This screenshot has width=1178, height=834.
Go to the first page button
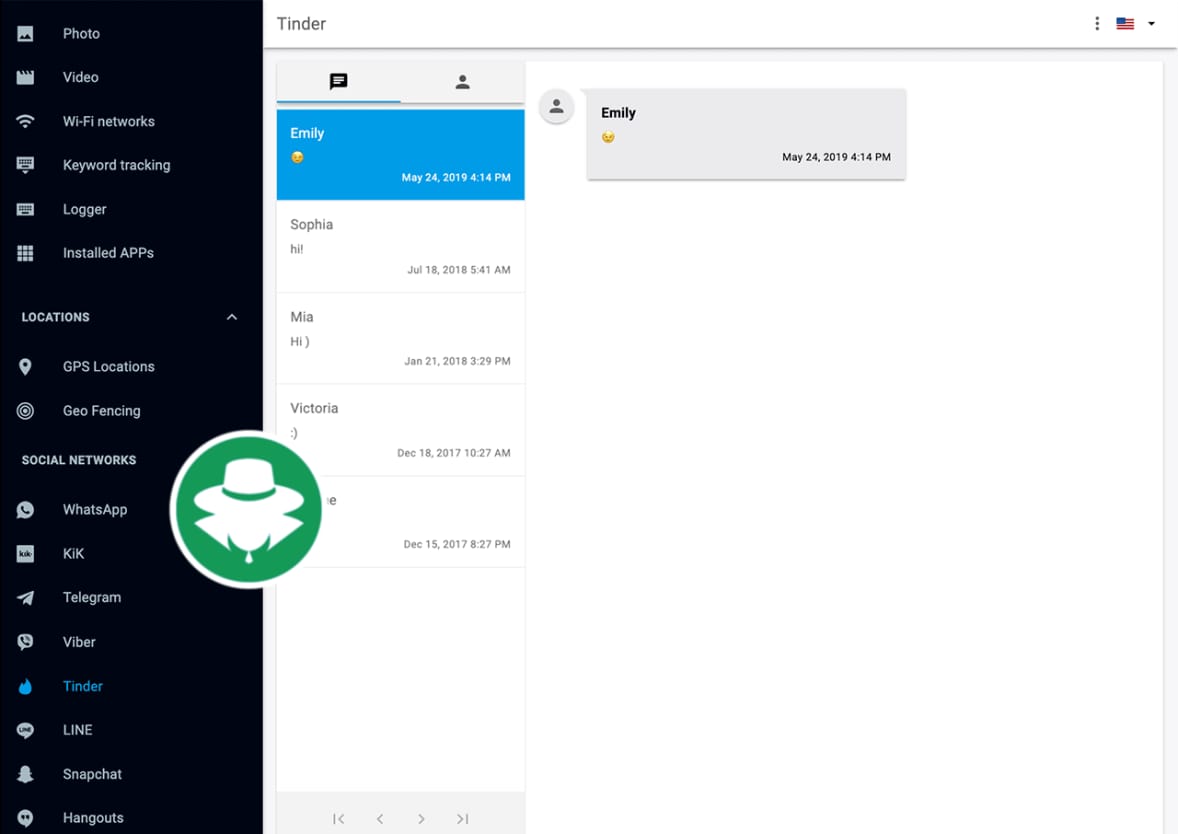tap(338, 819)
